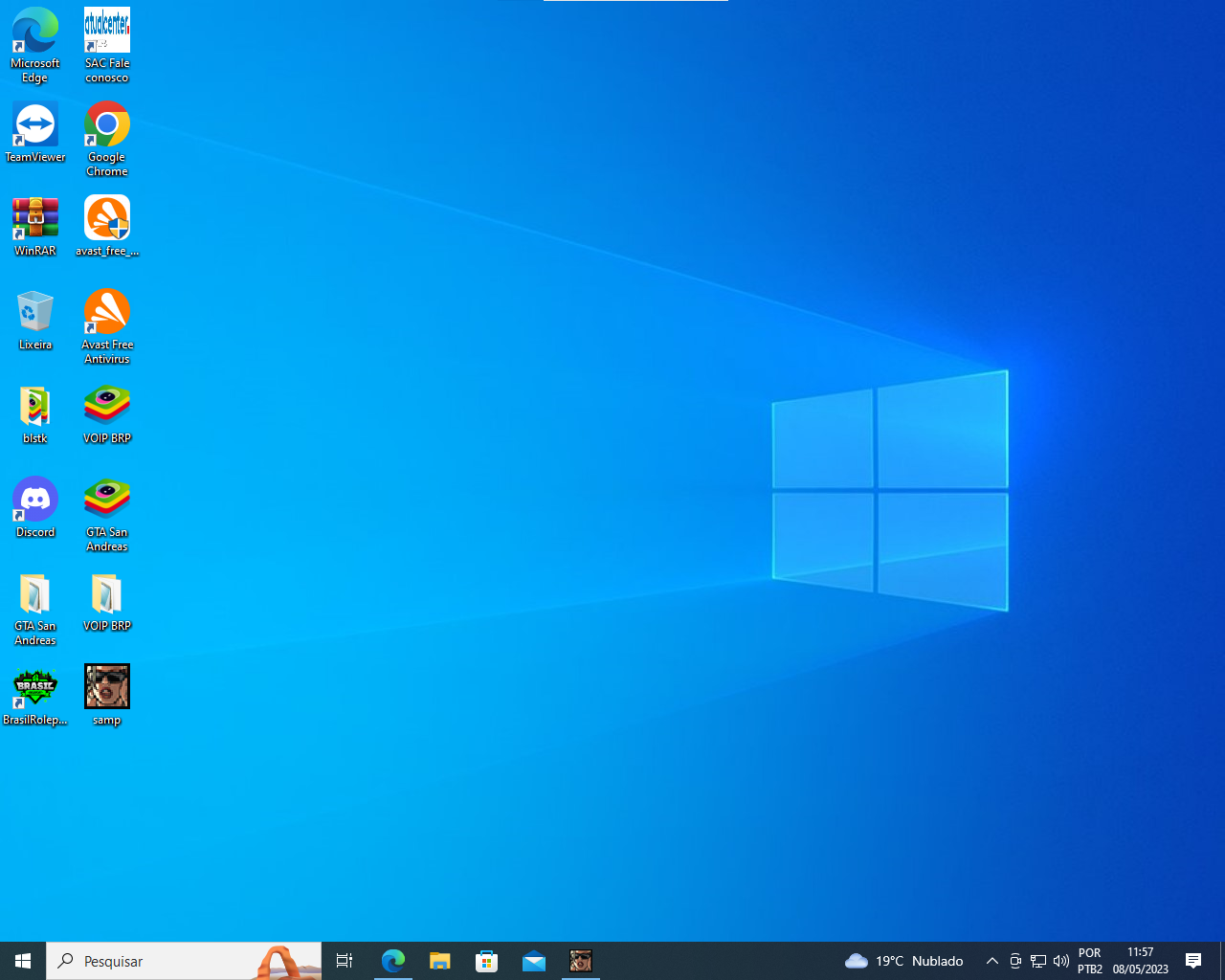Expand the hidden system tray icons
Image resolution: width=1225 pixels, height=980 pixels.
pos(992,961)
